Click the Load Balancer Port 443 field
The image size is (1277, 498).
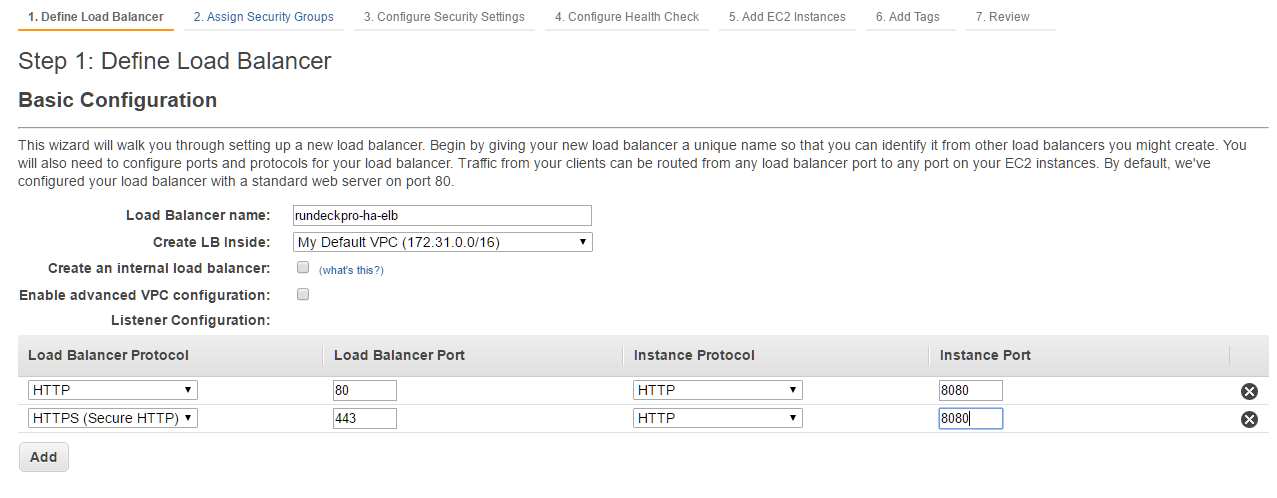tap(365, 418)
